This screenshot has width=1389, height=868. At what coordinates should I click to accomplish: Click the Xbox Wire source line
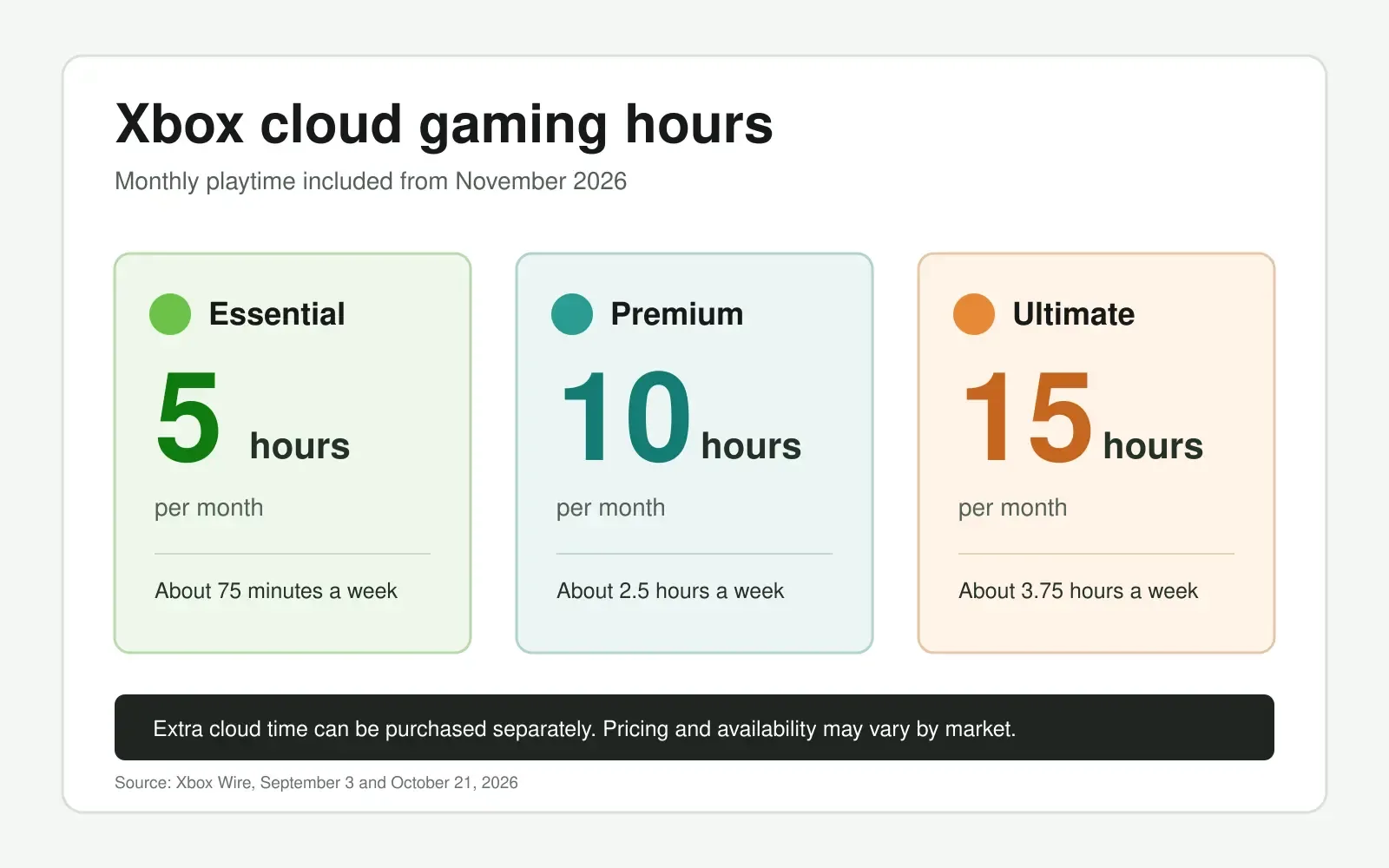(x=316, y=783)
